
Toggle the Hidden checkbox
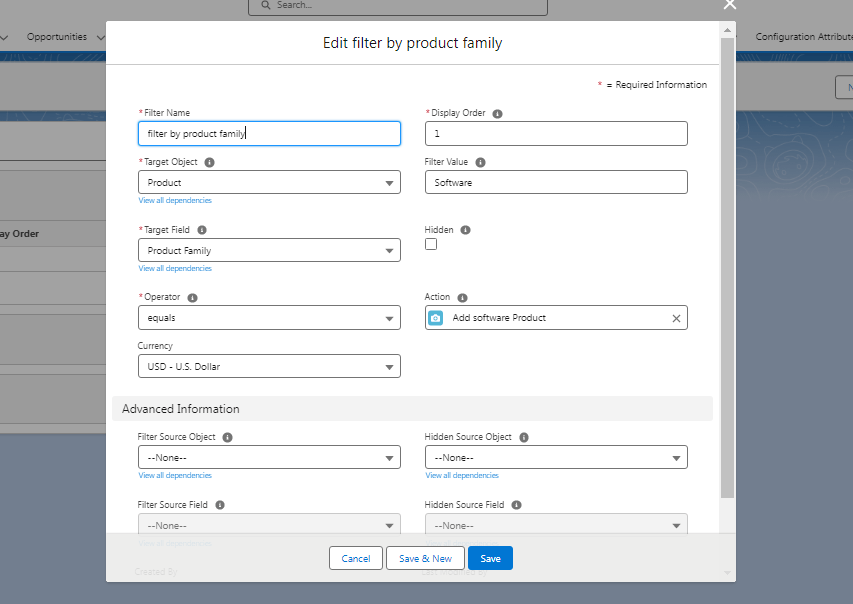point(431,244)
